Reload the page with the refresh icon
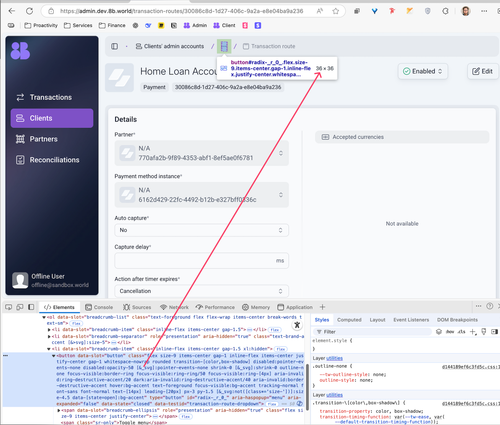Image resolution: width=500 pixels, height=425 pixels. [29, 11]
